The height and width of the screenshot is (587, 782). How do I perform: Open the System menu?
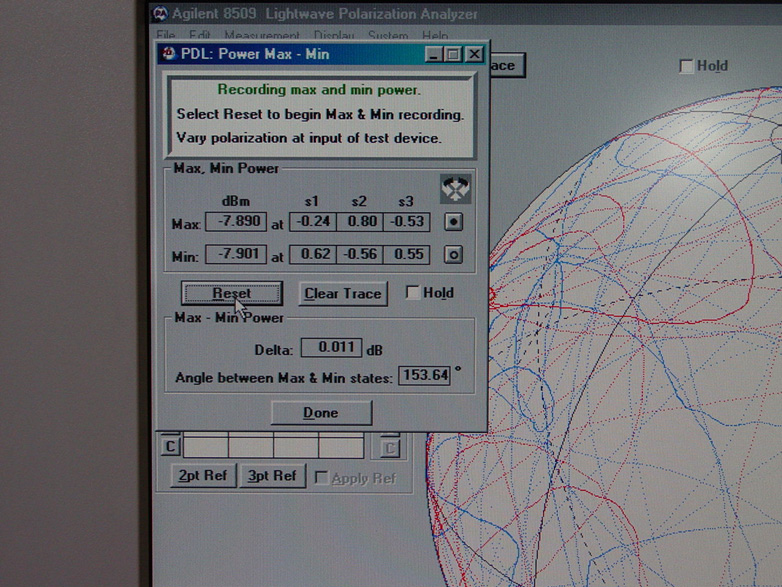coord(388,35)
